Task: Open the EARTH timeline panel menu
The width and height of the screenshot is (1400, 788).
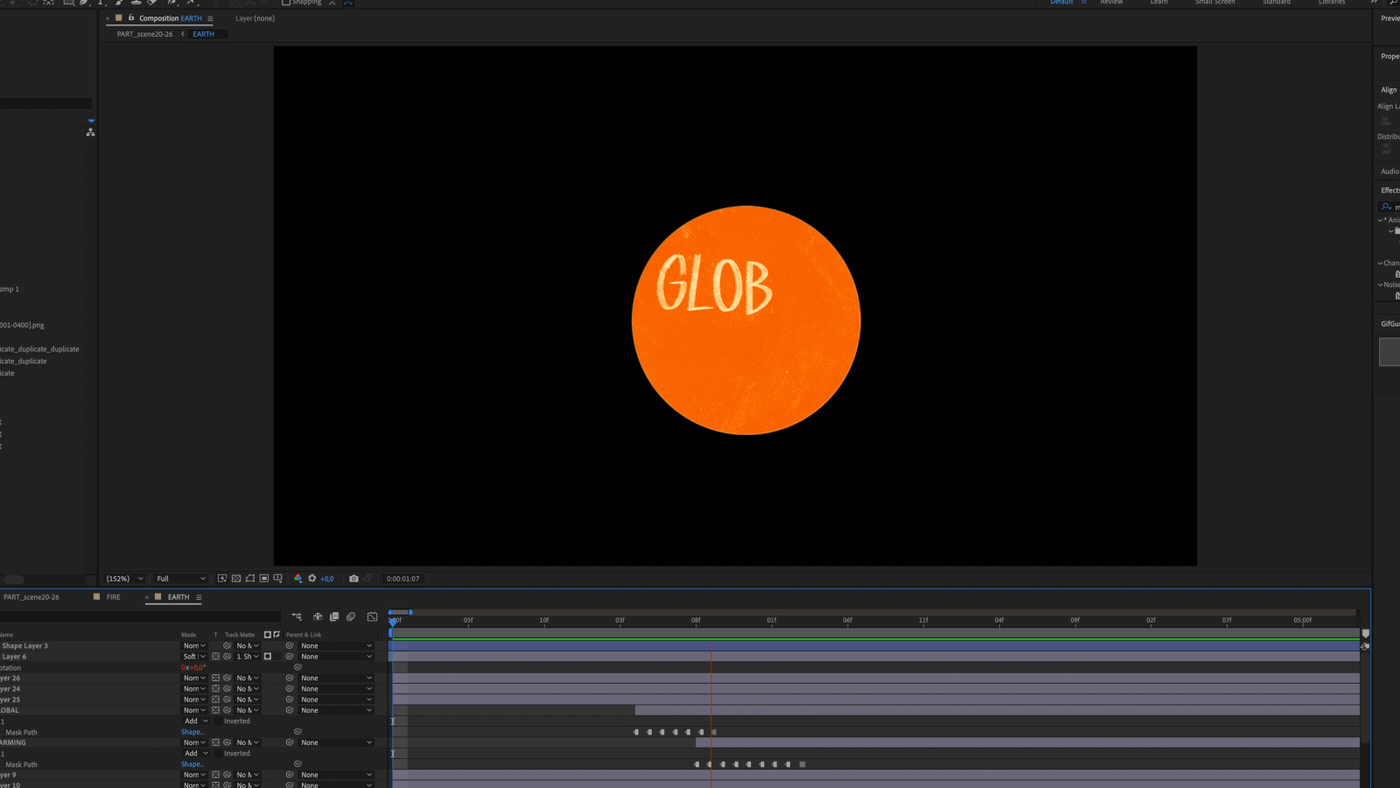Action: pos(199,597)
